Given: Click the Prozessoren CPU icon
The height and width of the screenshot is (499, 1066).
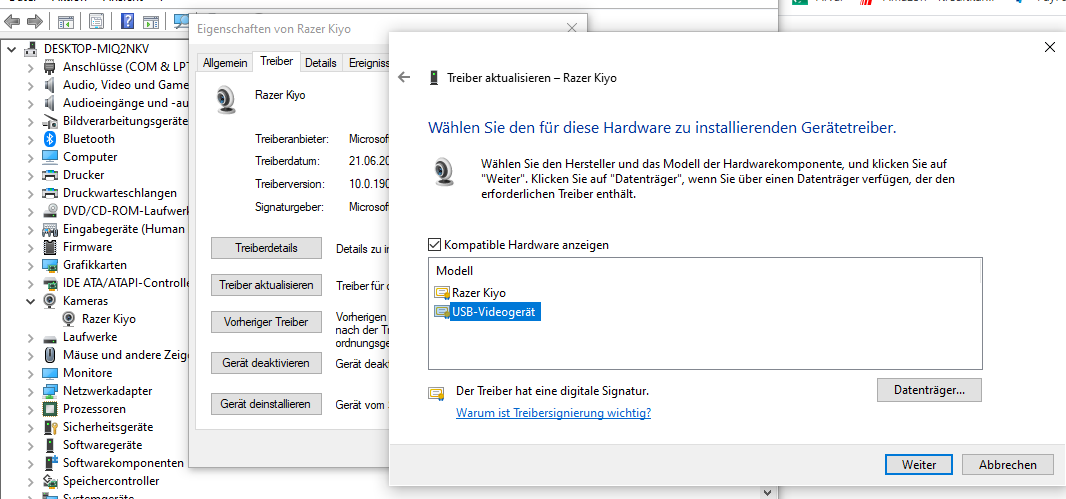Looking at the screenshot, I should point(50,409).
